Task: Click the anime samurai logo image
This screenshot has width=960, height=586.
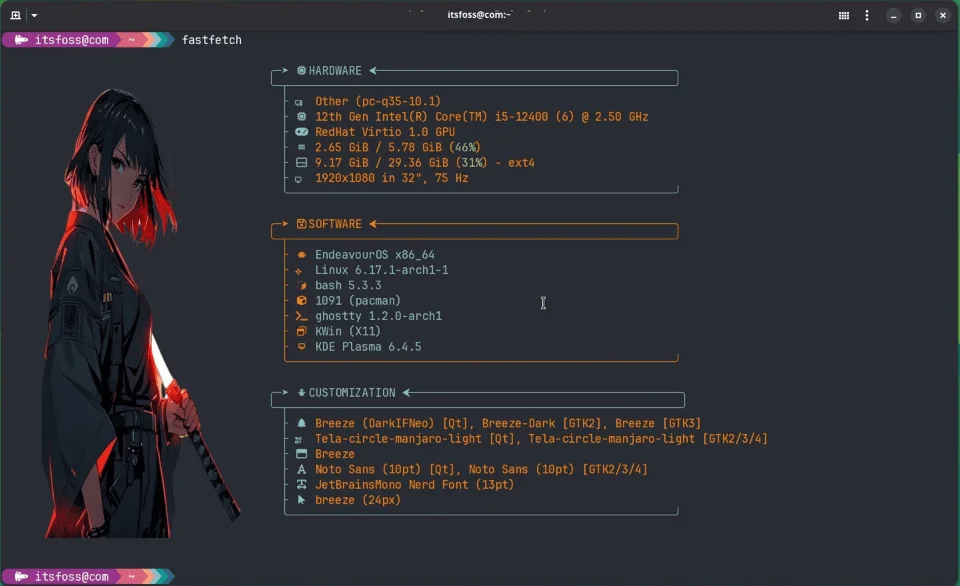Action: click(142, 312)
